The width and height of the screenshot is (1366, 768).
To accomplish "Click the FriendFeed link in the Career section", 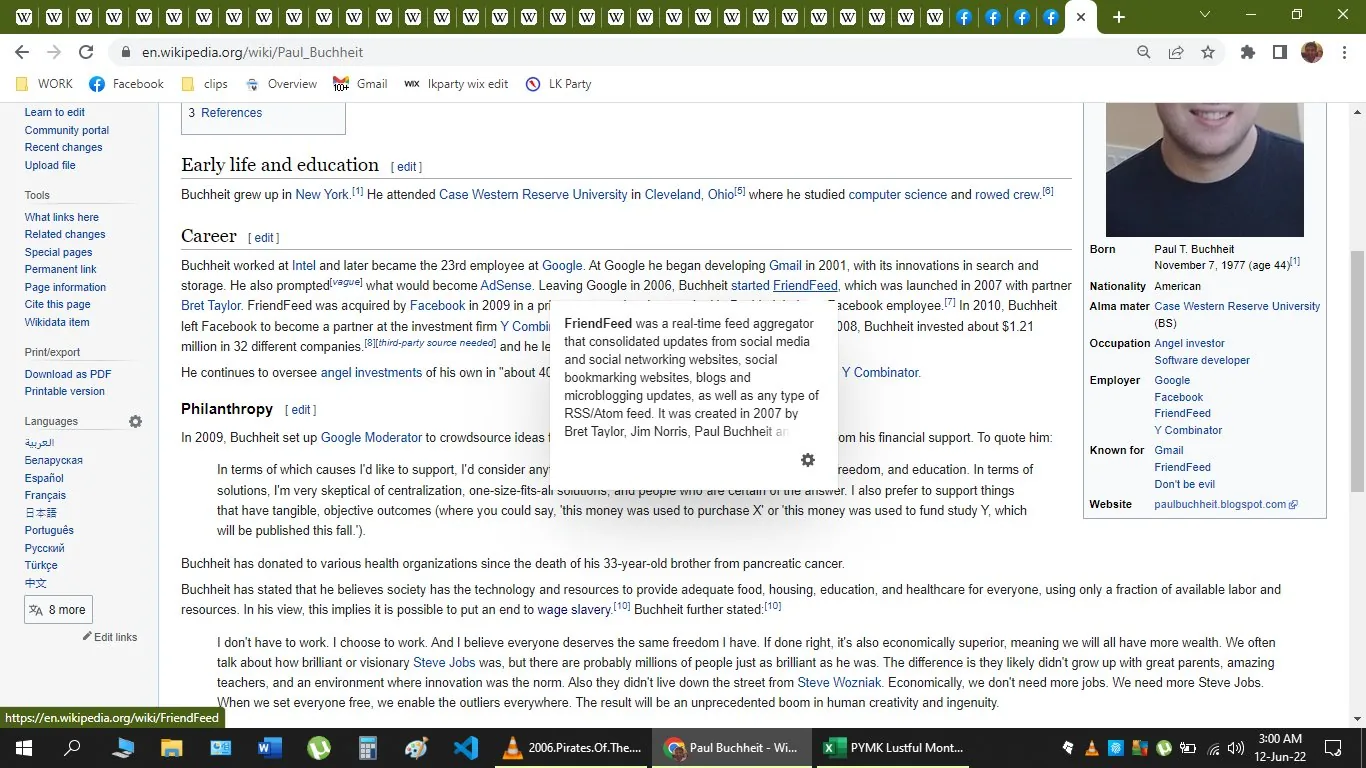I will point(804,286).
